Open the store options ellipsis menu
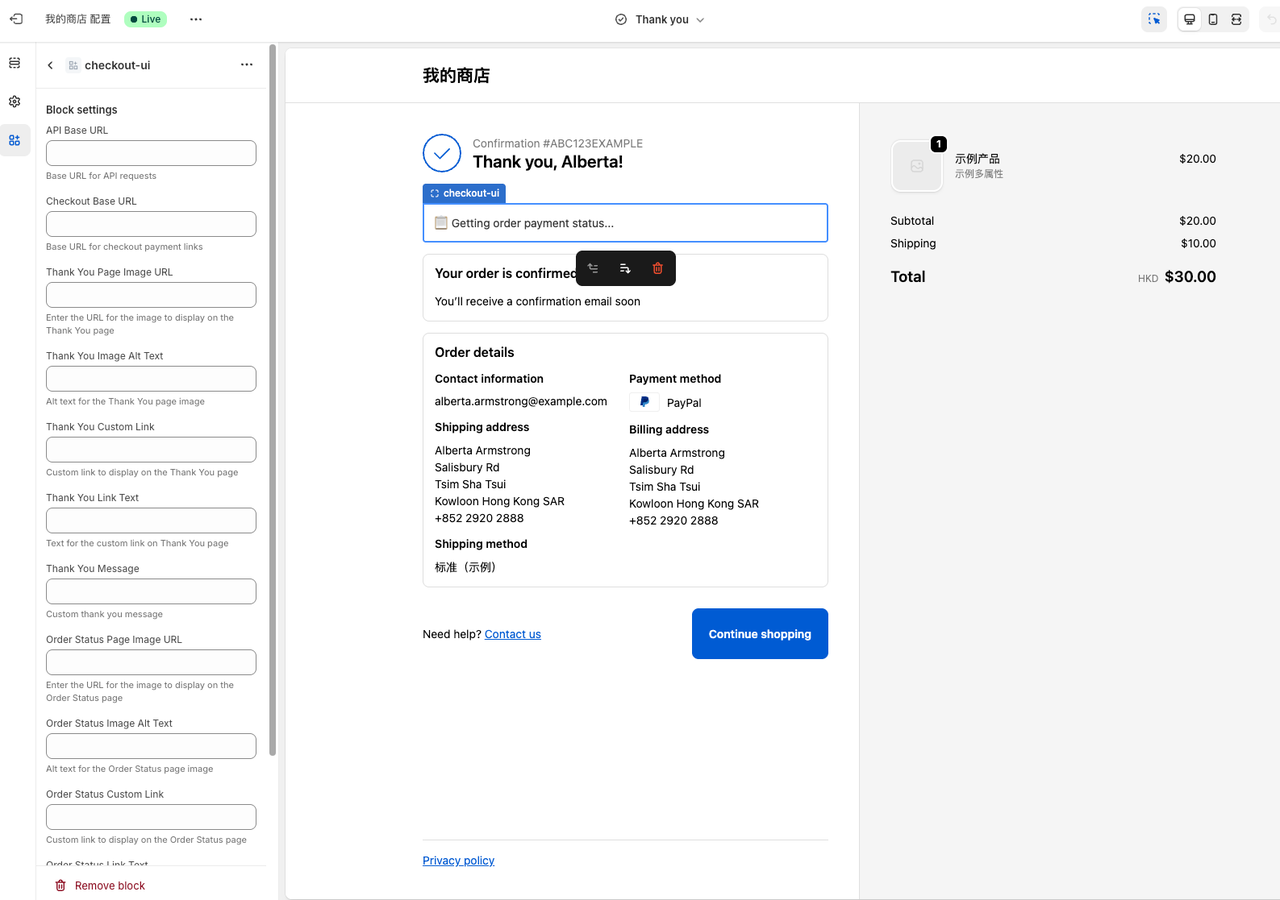 click(x=196, y=19)
